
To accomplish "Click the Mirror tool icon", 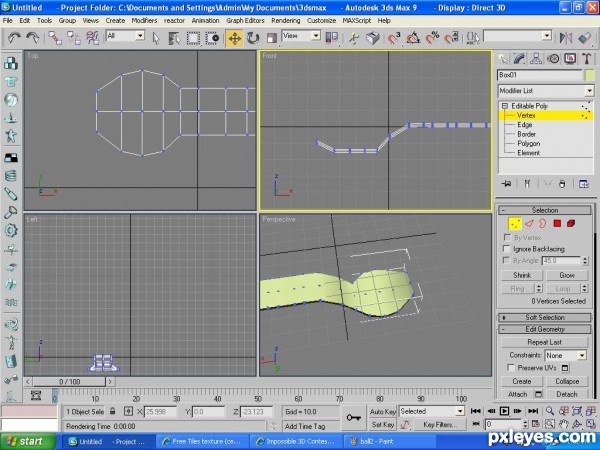I will pyautogui.click(x=566, y=38).
